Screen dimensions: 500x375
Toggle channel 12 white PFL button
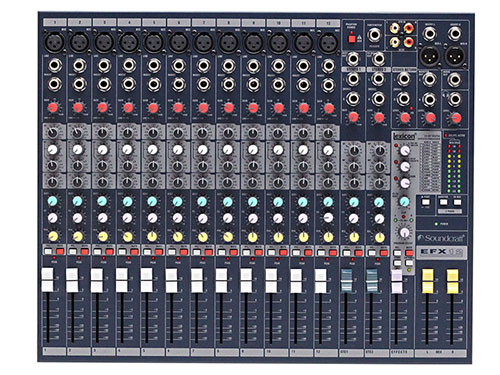321,252
